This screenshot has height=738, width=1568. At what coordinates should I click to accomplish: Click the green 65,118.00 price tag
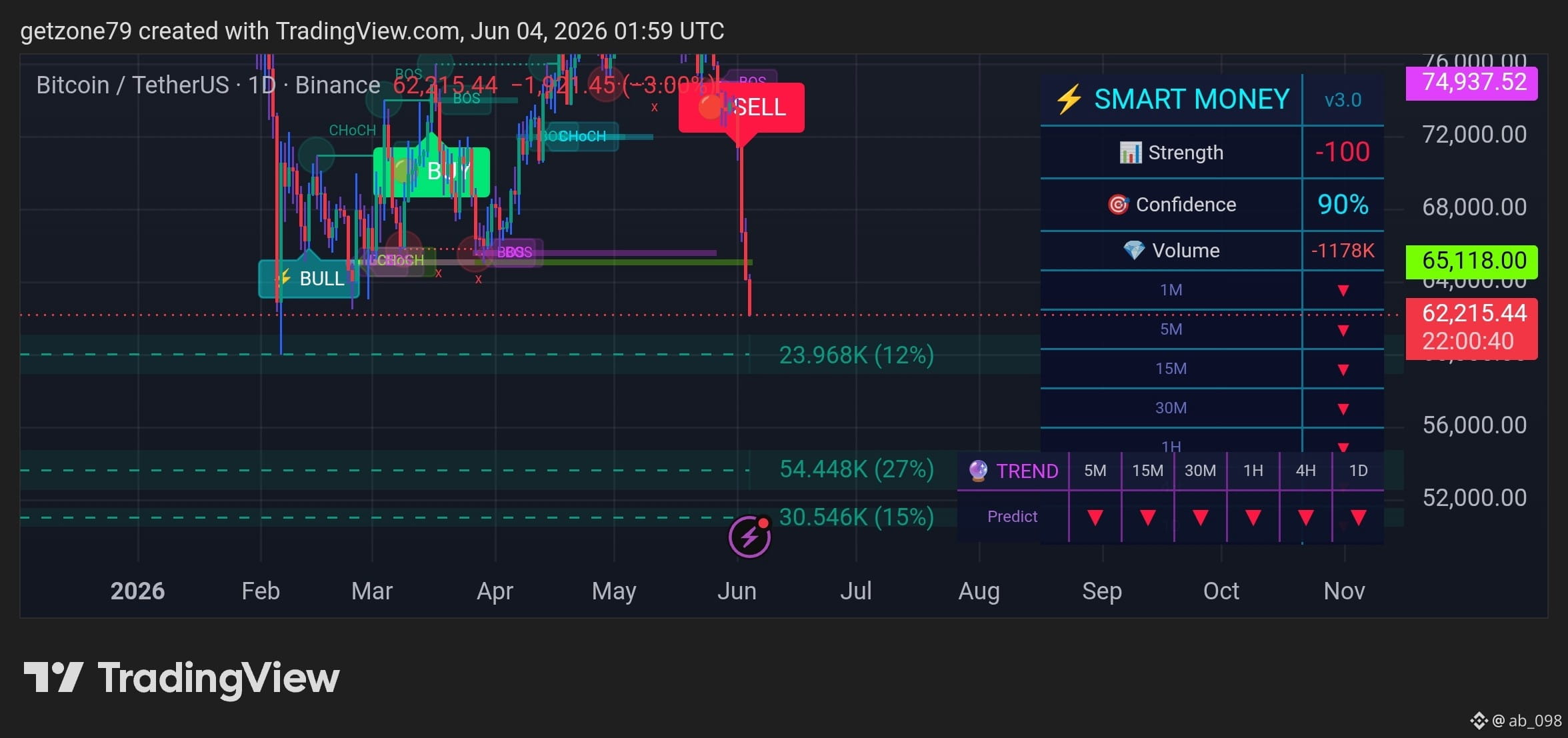coord(1472,261)
